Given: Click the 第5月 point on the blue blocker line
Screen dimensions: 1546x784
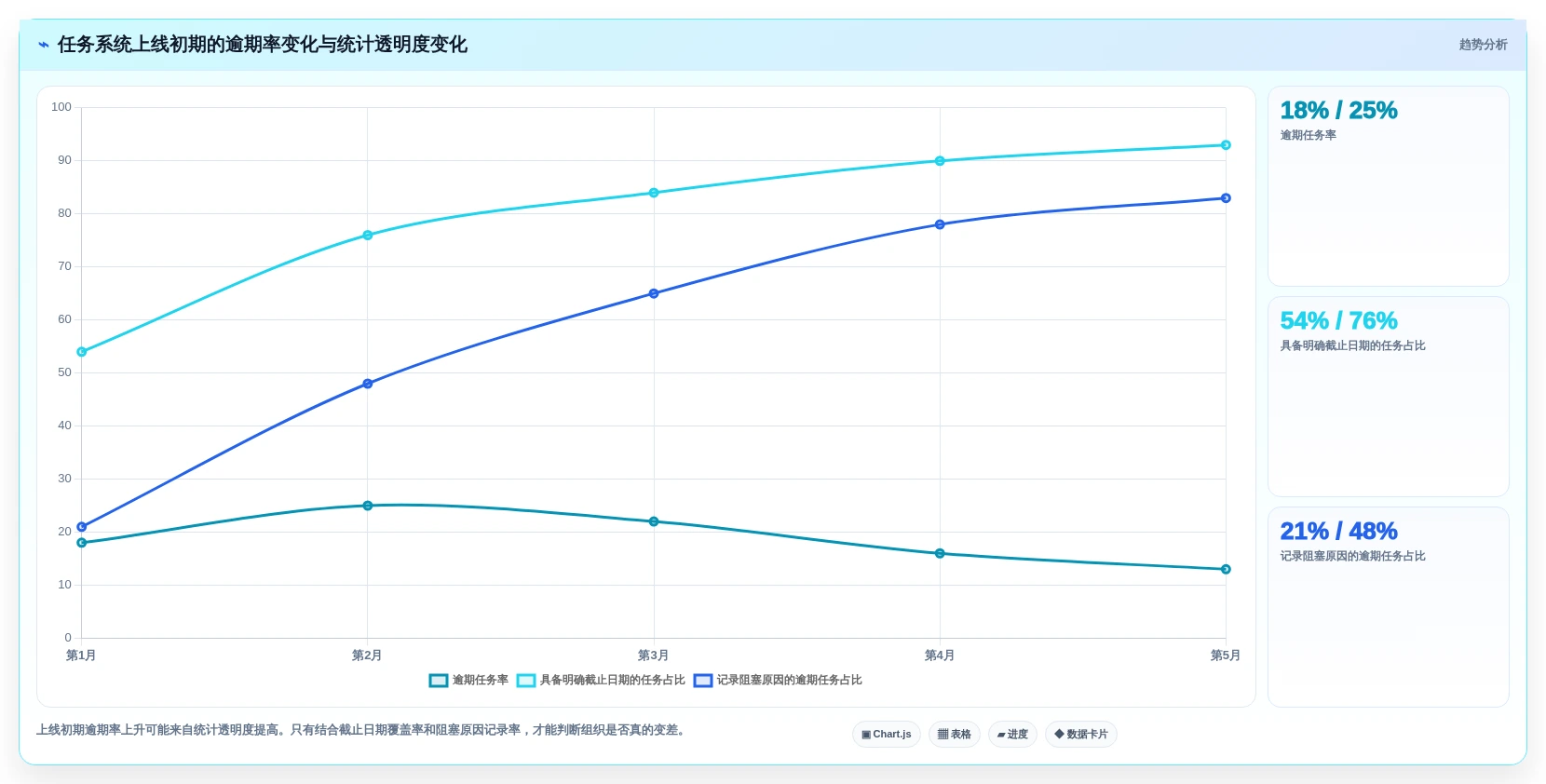Looking at the screenshot, I should [x=1226, y=198].
